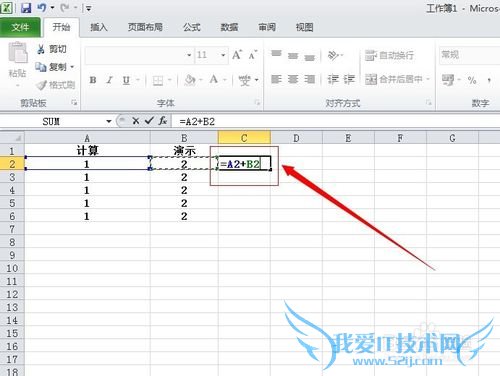Image resolution: width=500 pixels, height=376 pixels.
Task: Select row 7 header
Action: click(12, 229)
